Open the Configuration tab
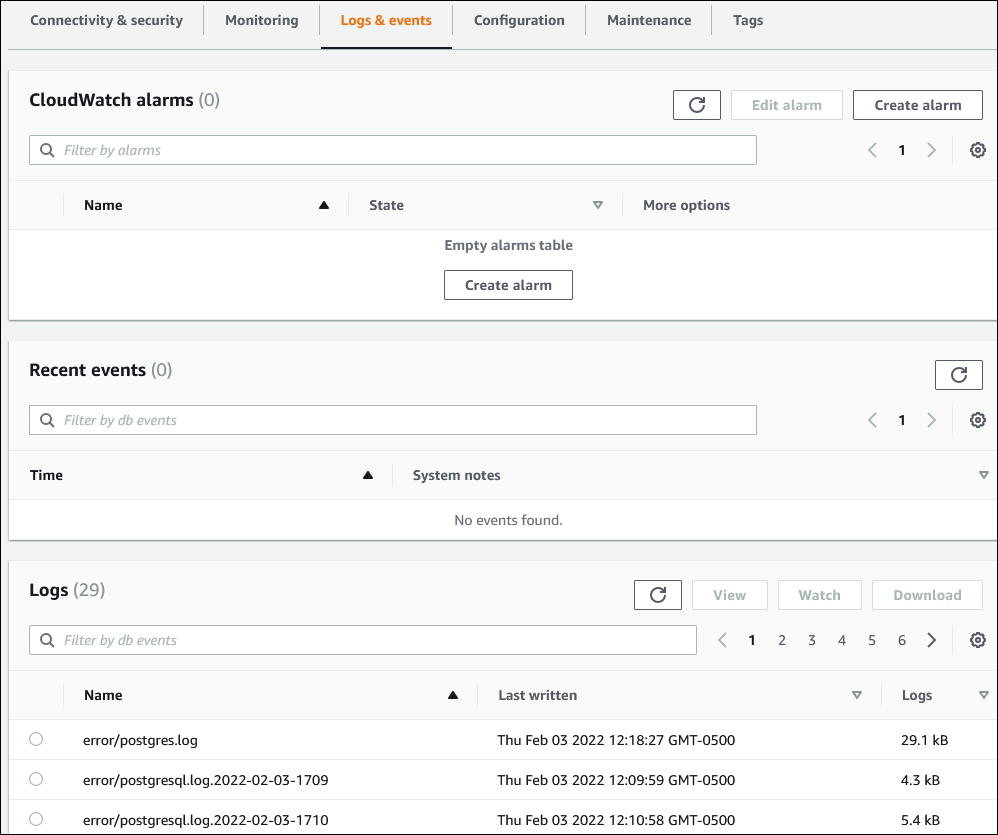The height and width of the screenshot is (835, 998). [519, 19]
